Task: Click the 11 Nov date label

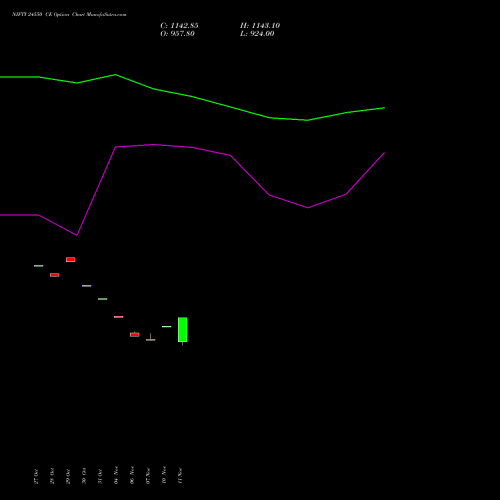Action: 180,476
